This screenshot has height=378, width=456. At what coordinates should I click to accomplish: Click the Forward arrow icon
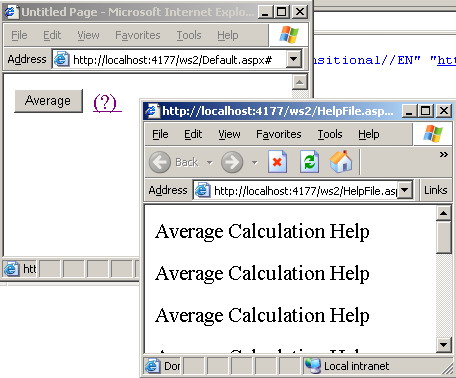pyautogui.click(x=232, y=162)
